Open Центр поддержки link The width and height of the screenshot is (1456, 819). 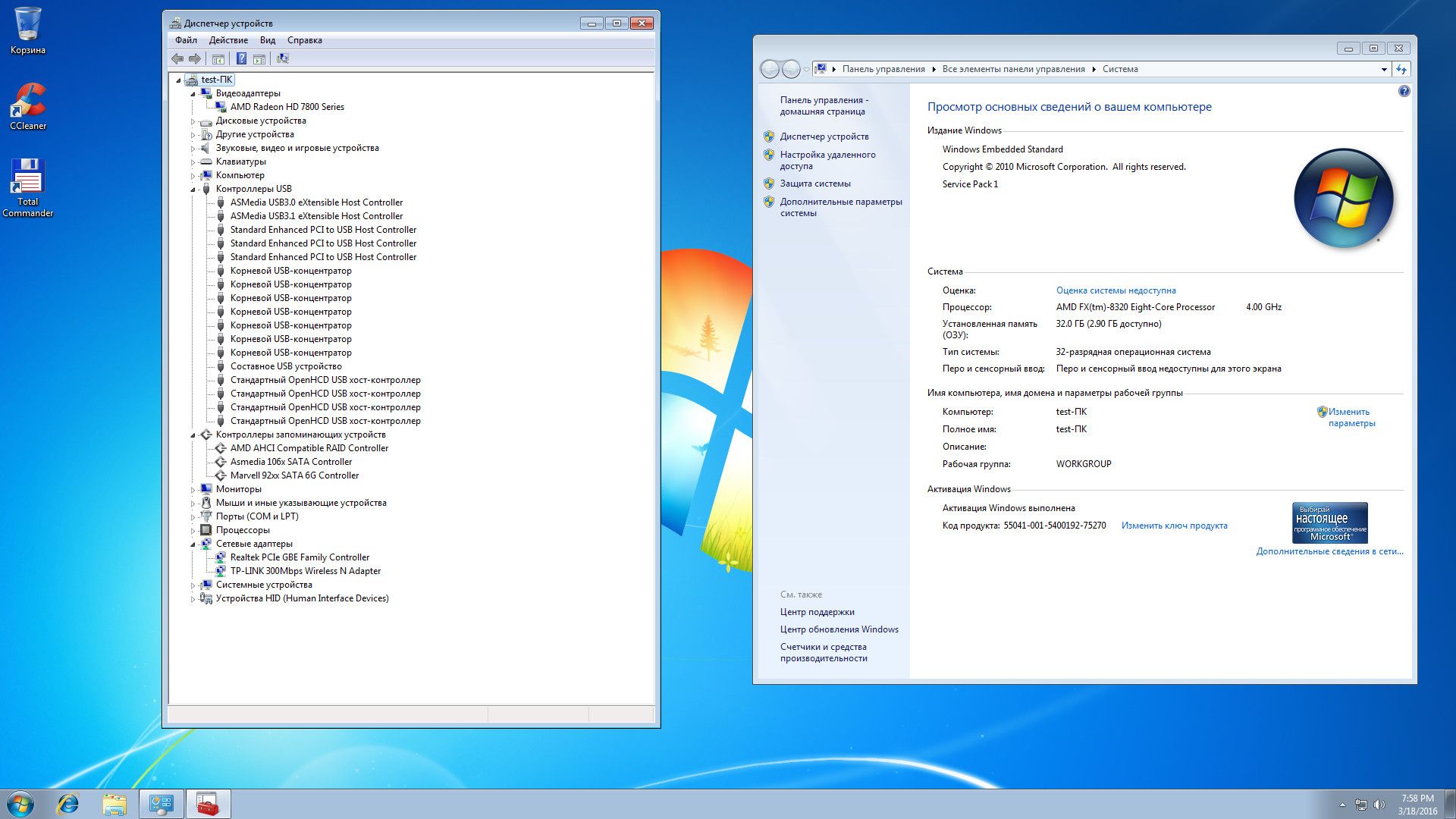click(x=817, y=612)
